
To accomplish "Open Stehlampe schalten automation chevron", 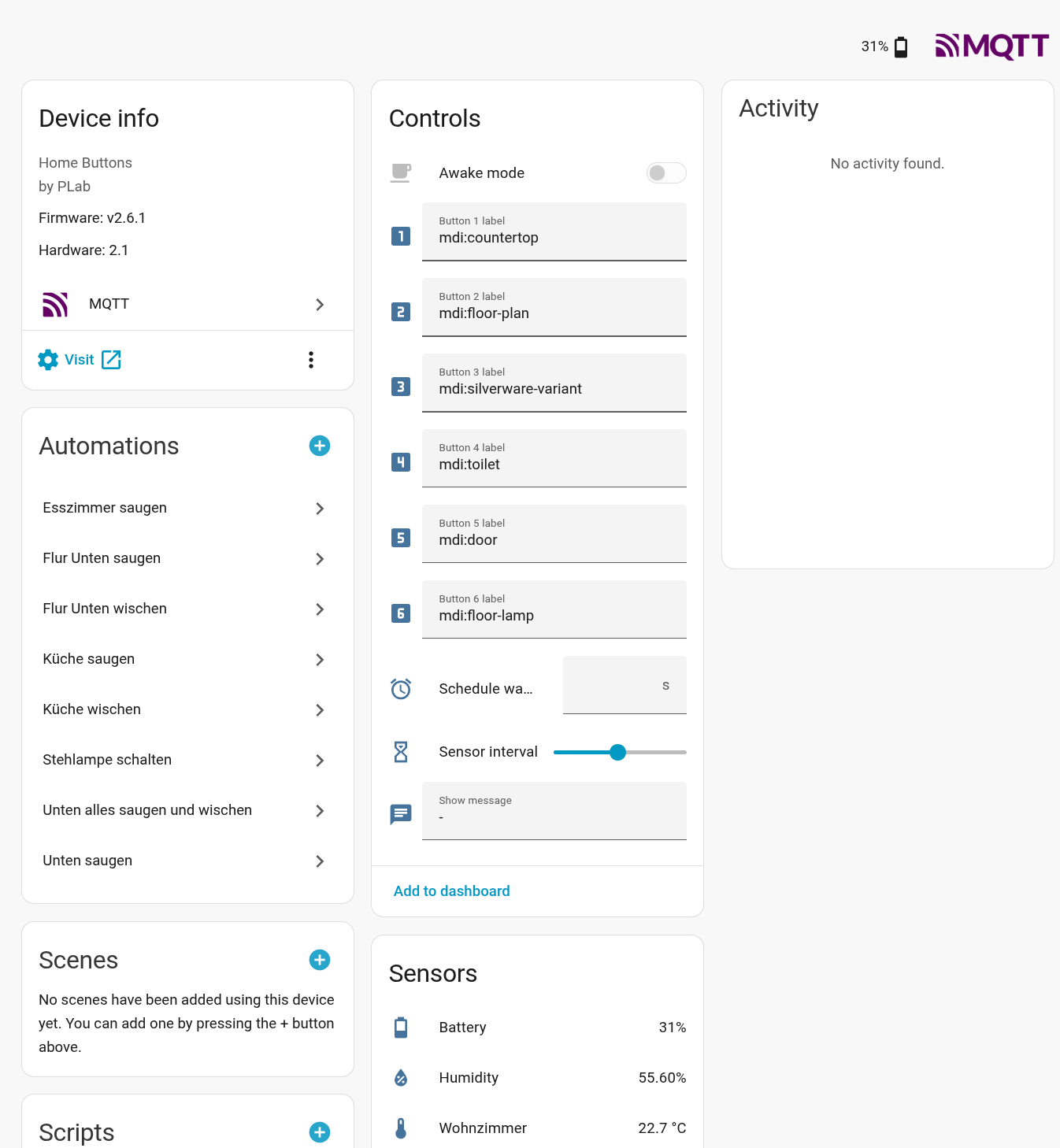I will click(x=320, y=761).
